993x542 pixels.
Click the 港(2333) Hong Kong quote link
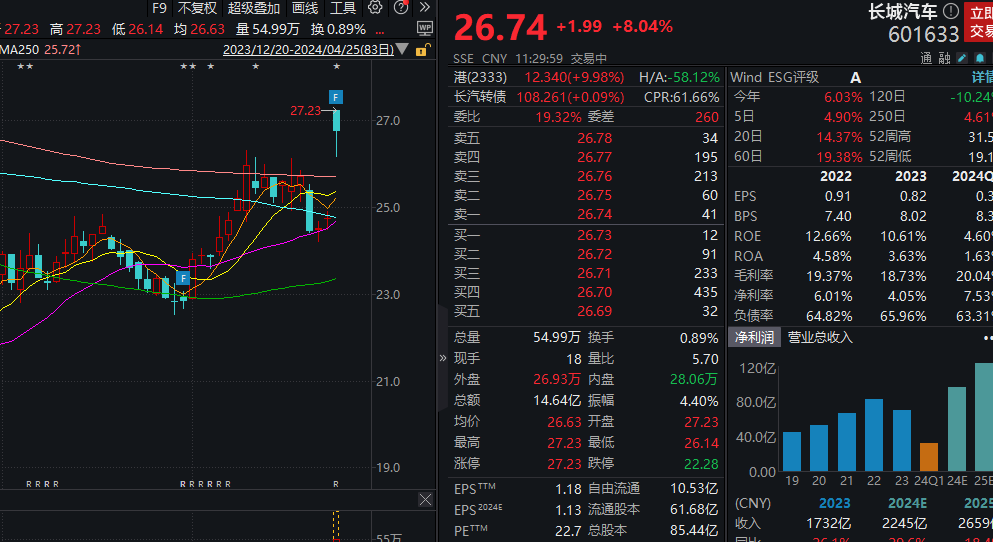(x=481, y=77)
